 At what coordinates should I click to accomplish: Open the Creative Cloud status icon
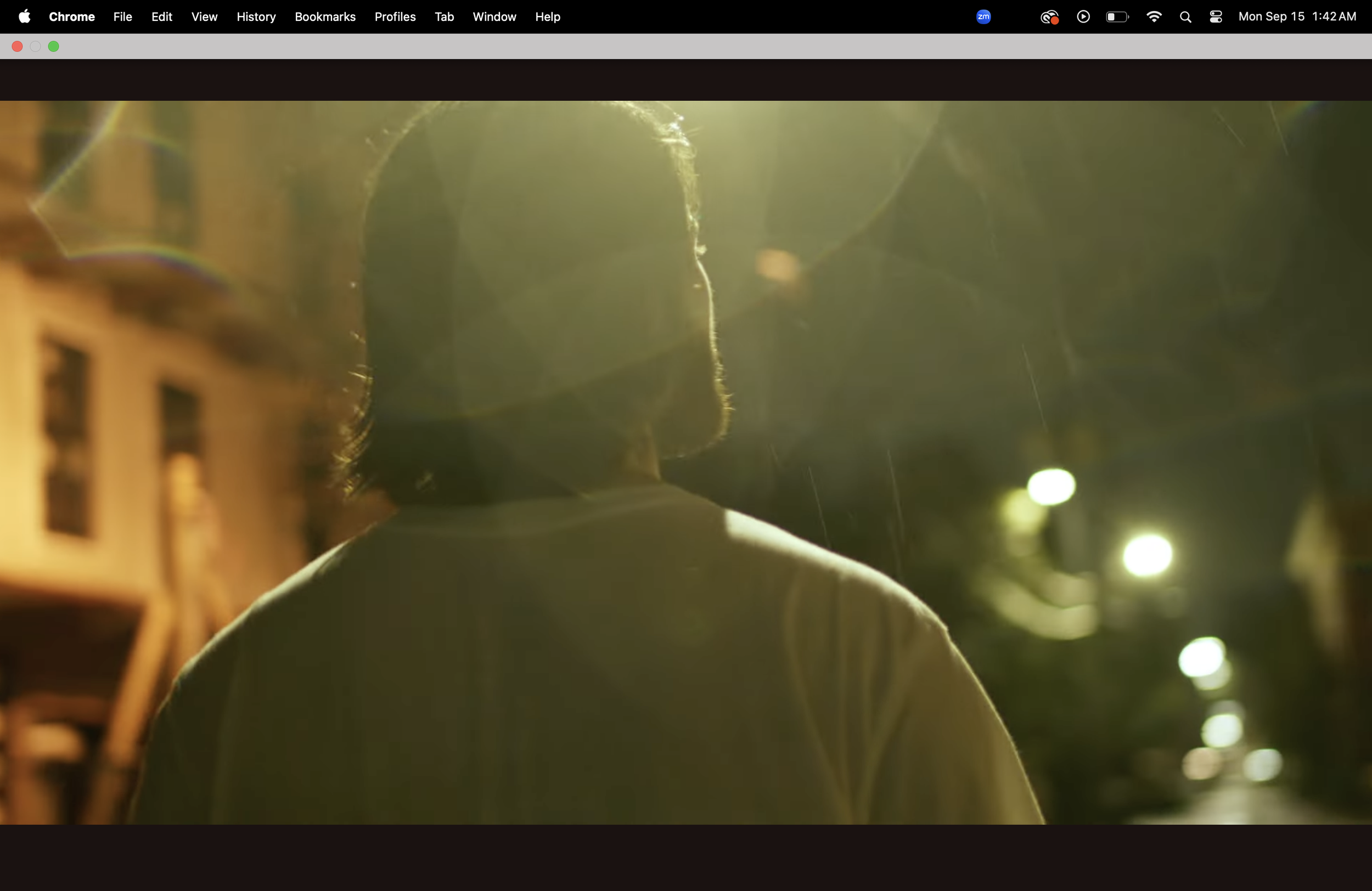click(x=1049, y=18)
